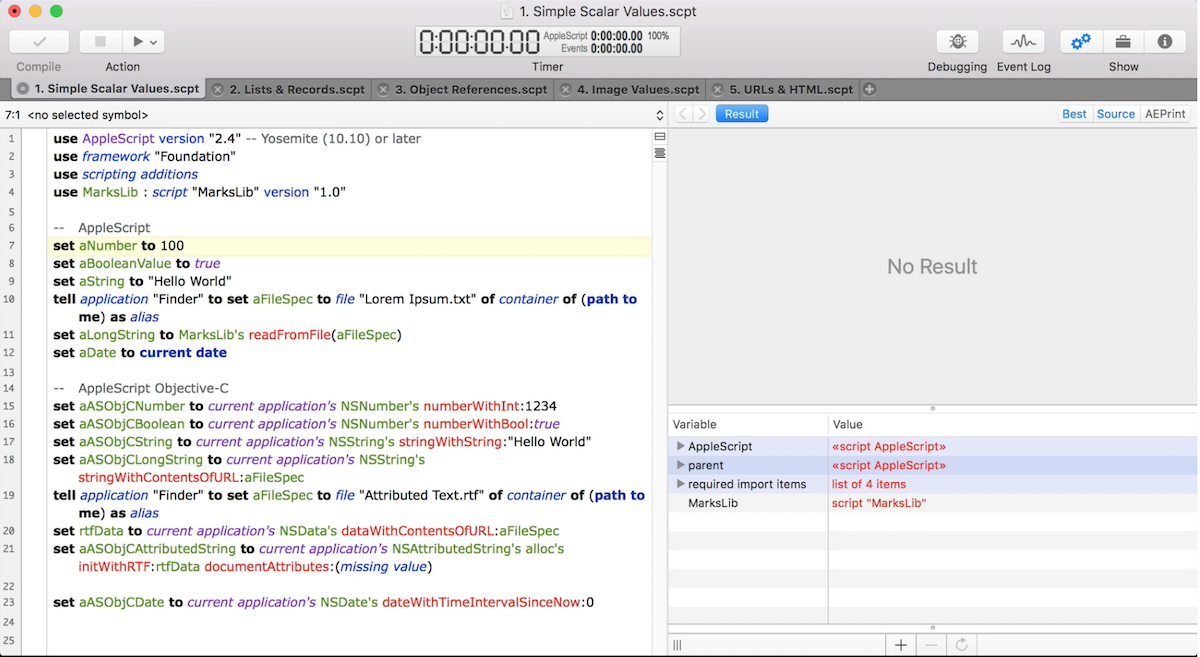This screenshot has height=657, width=1200.
Task: Close the 3. Object References.scpt tab
Action: [382, 89]
